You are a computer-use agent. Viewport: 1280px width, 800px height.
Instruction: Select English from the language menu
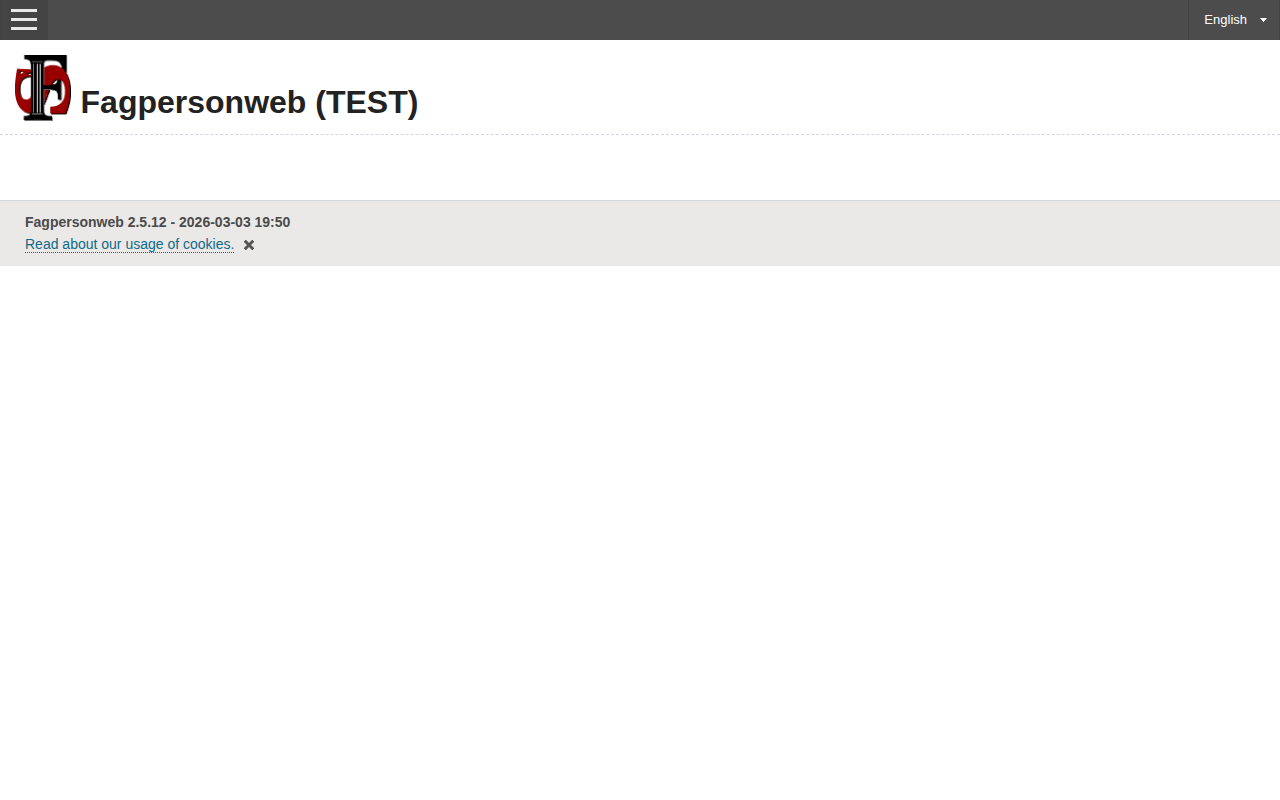coord(1225,19)
